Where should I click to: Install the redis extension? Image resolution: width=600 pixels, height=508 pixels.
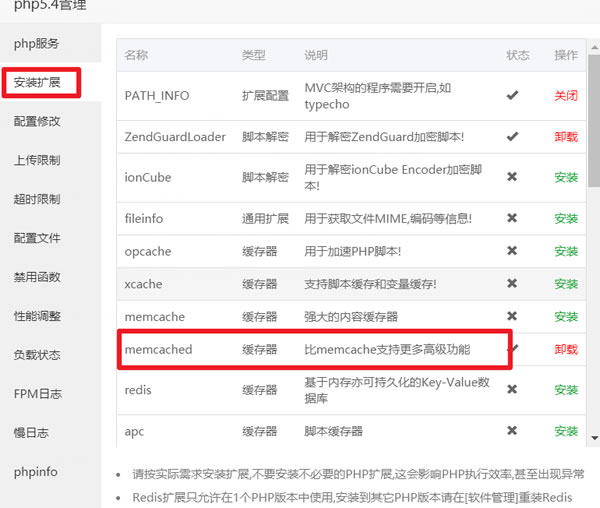pyautogui.click(x=566, y=390)
